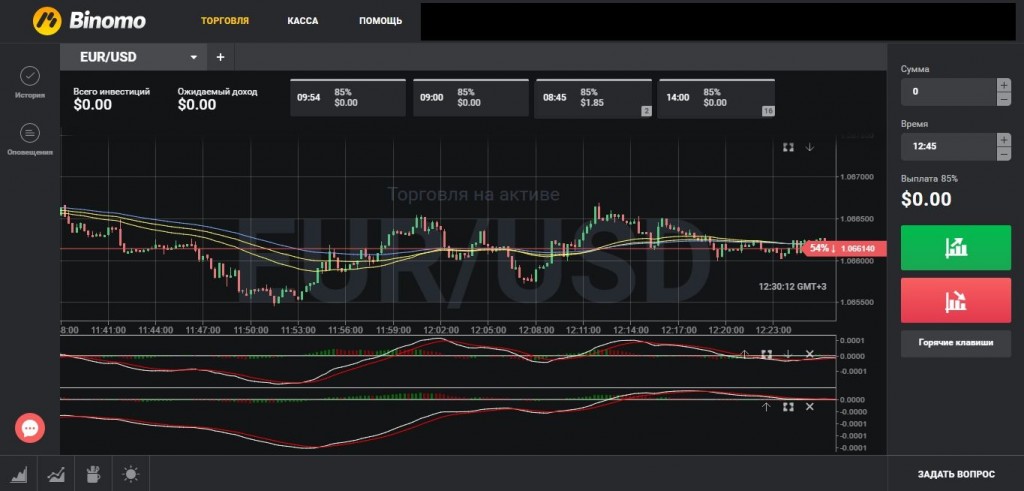Increase Время expiry with plus
1024x491 pixels.
click(1004, 140)
